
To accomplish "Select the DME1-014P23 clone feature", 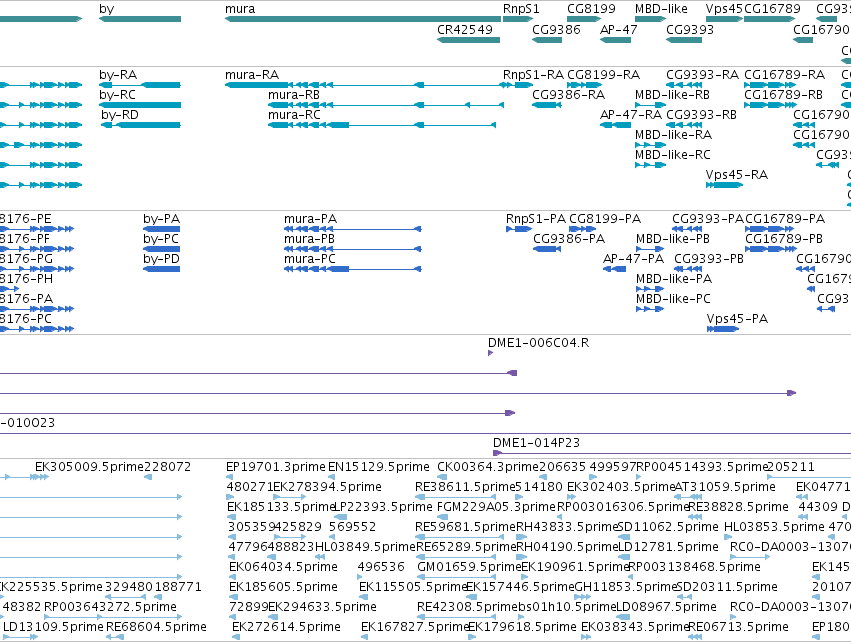I will click(x=672, y=453).
